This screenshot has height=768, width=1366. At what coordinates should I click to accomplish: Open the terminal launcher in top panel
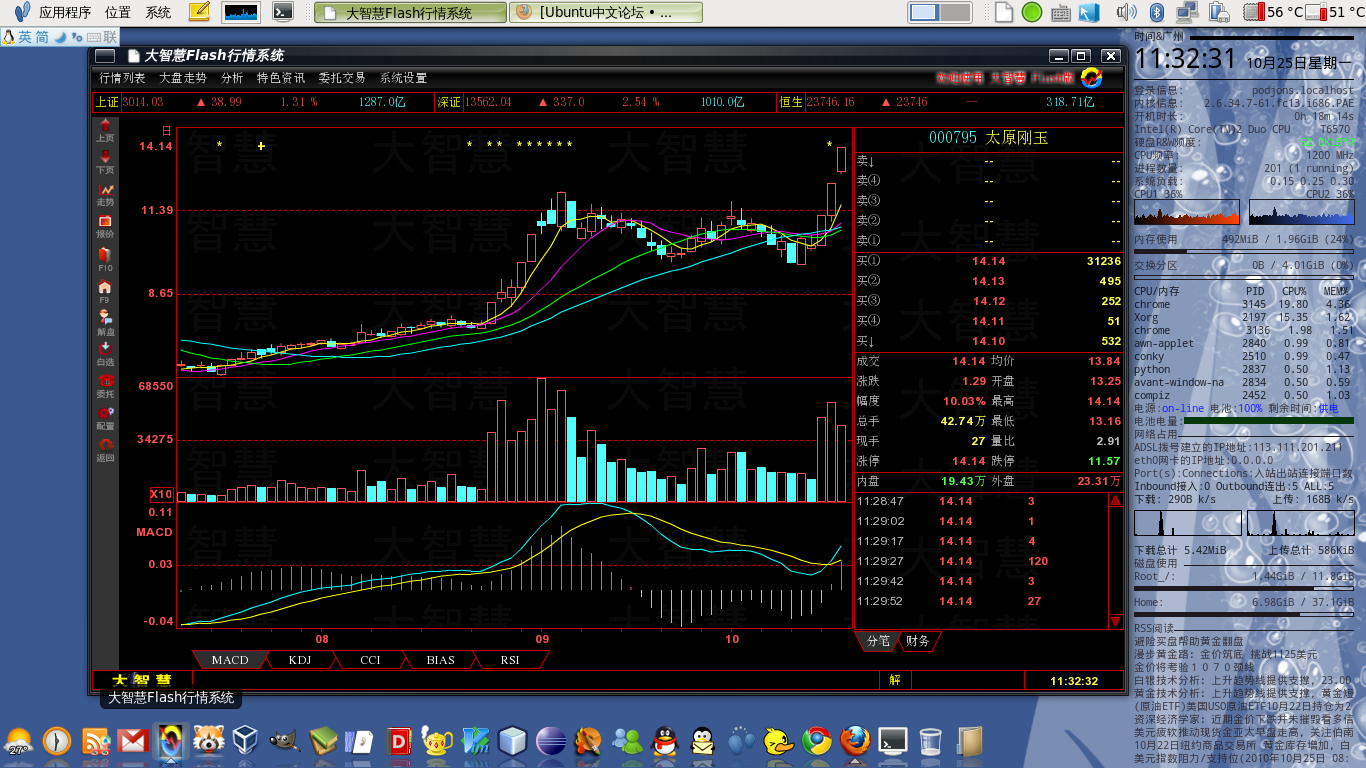[284, 12]
